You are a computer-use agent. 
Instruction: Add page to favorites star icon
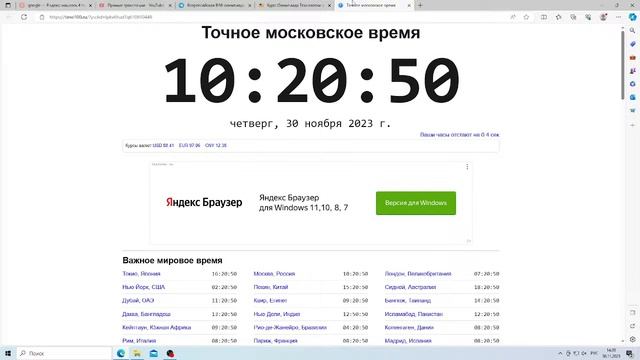527,17
